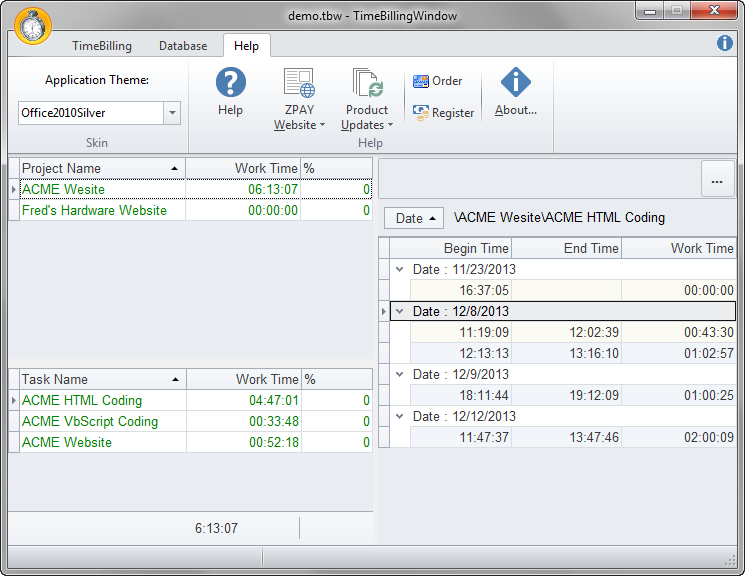745x576 pixels.
Task: Open the About info icon
Action: 516,84
